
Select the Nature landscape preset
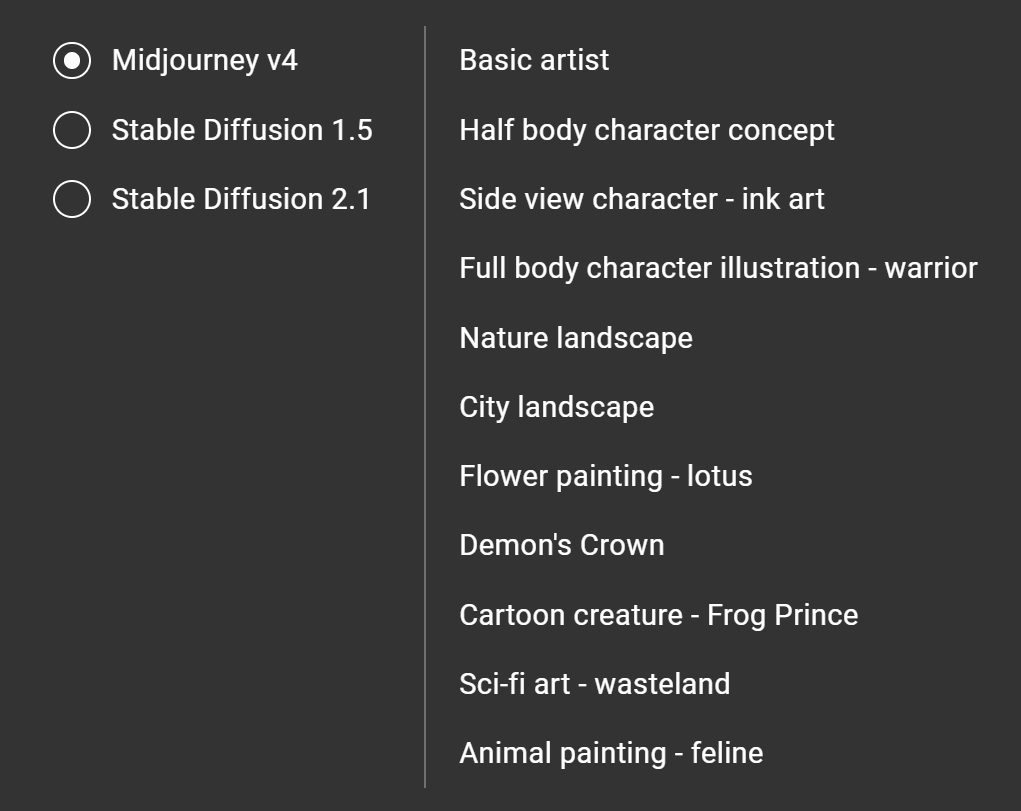click(575, 338)
